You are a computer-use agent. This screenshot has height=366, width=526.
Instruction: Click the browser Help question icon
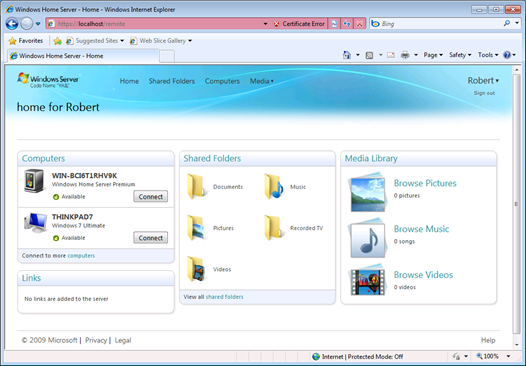pos(507,55)
